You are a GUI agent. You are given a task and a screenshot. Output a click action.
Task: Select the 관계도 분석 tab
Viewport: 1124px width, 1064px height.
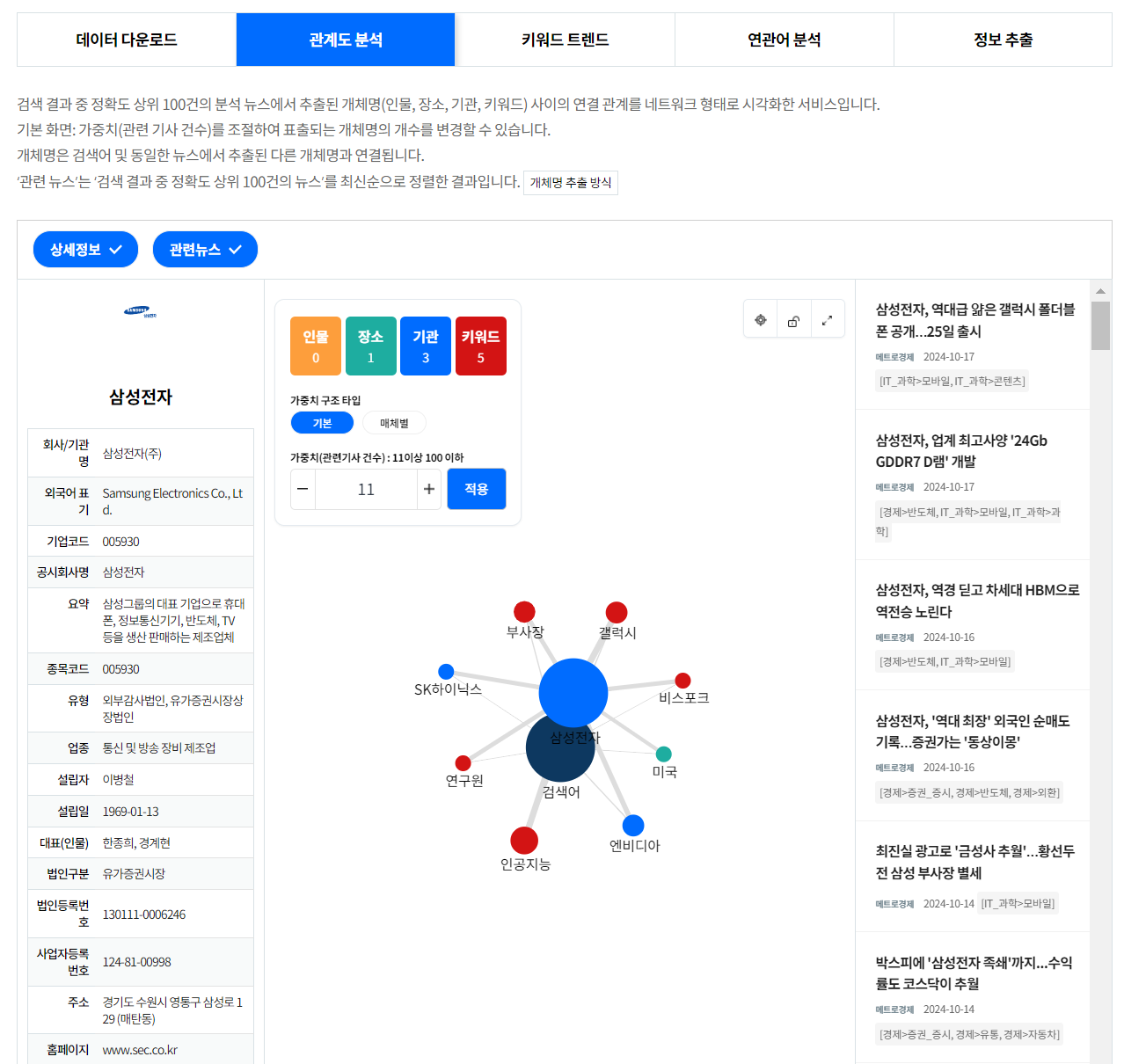[346, 40]
